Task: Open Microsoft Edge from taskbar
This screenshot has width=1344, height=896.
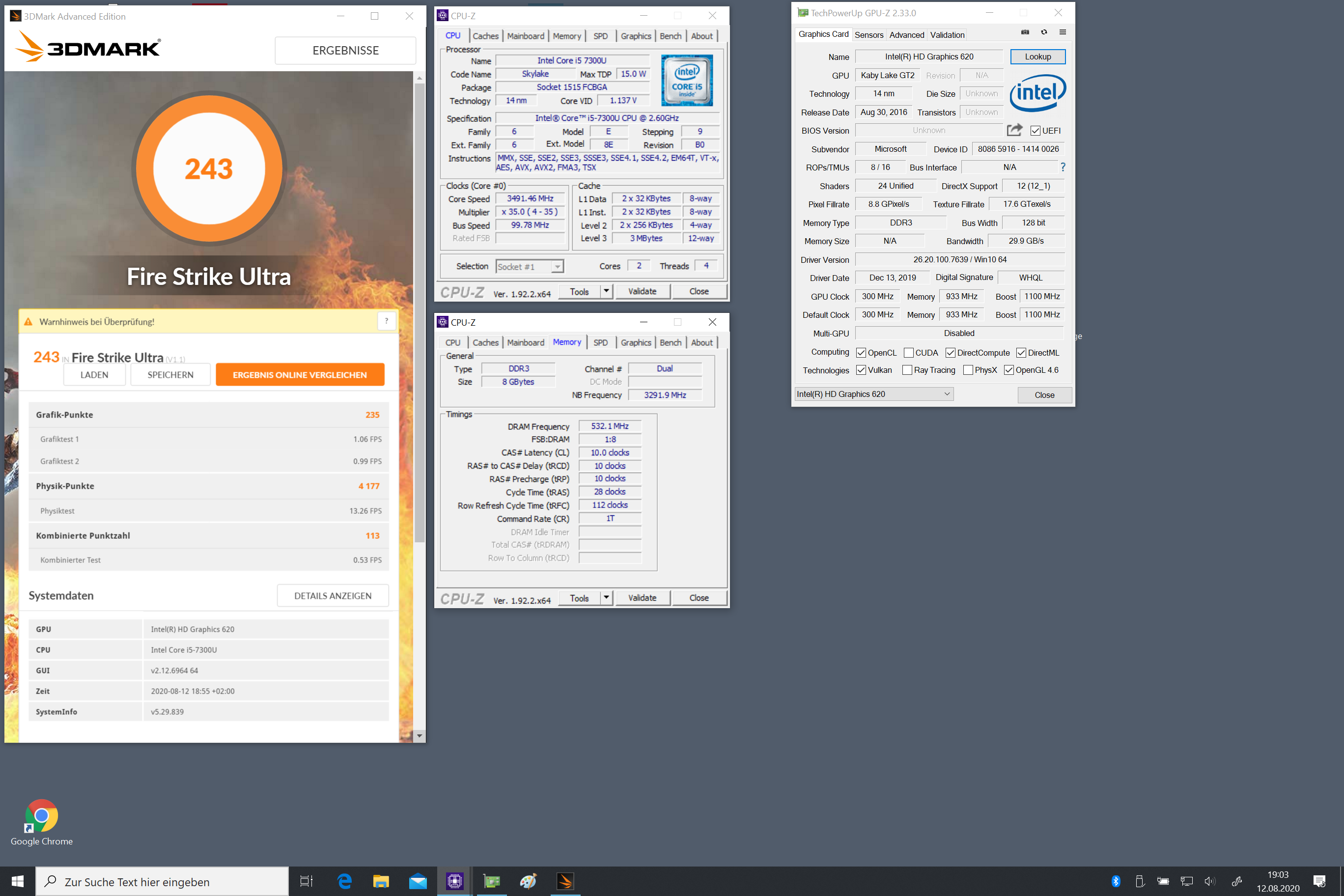Action: point(344,881)
